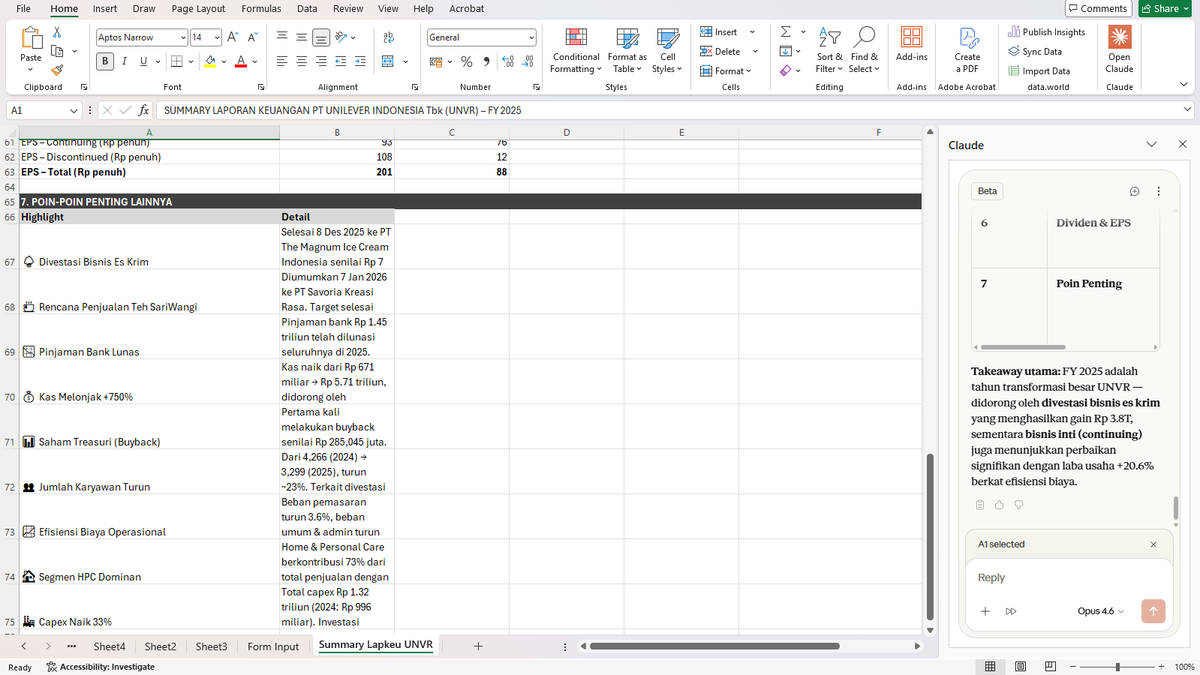Switch to the Sheet4 tab
1200x675 pixels.
tap(109, 647)
